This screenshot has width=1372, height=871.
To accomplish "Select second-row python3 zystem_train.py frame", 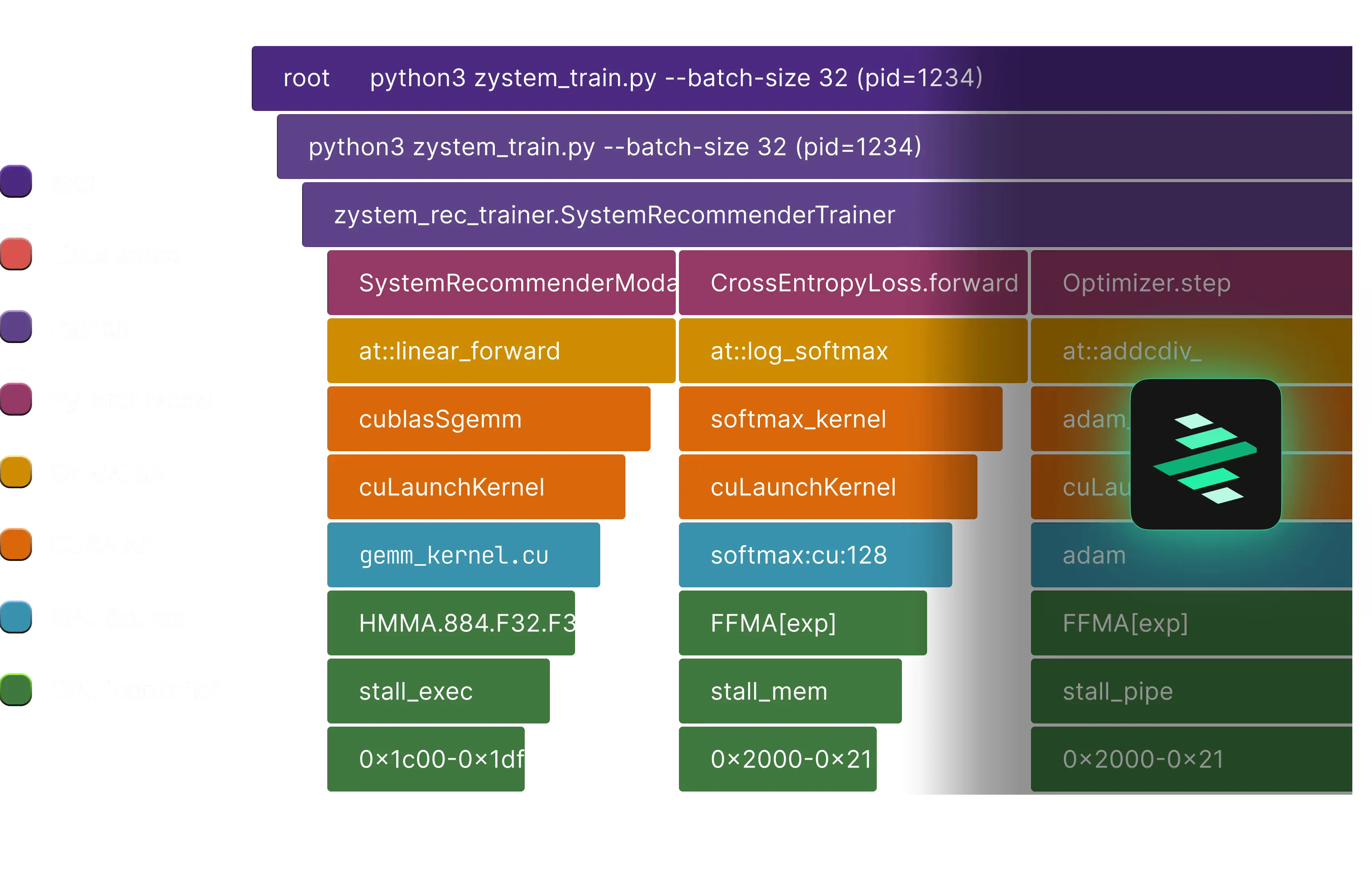I will point(814,146).
